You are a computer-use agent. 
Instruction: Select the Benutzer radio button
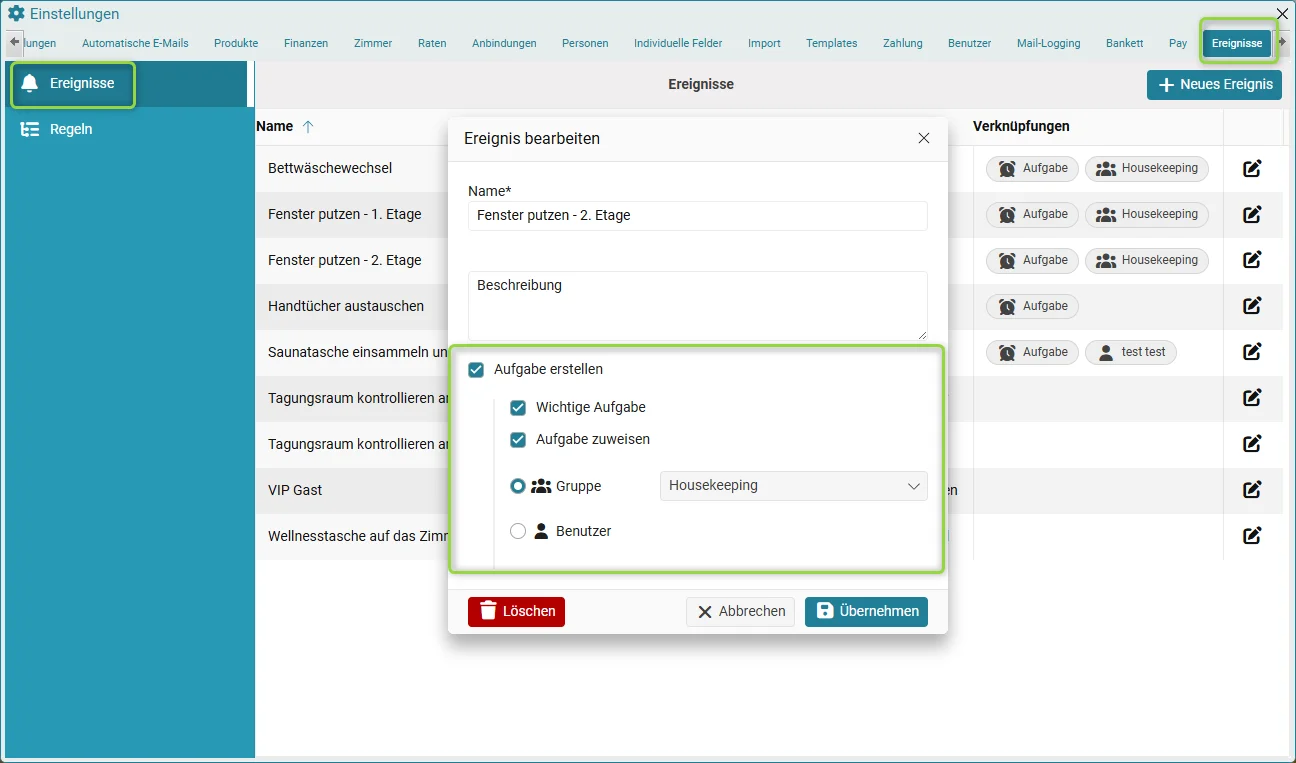(x=518, y=532)
